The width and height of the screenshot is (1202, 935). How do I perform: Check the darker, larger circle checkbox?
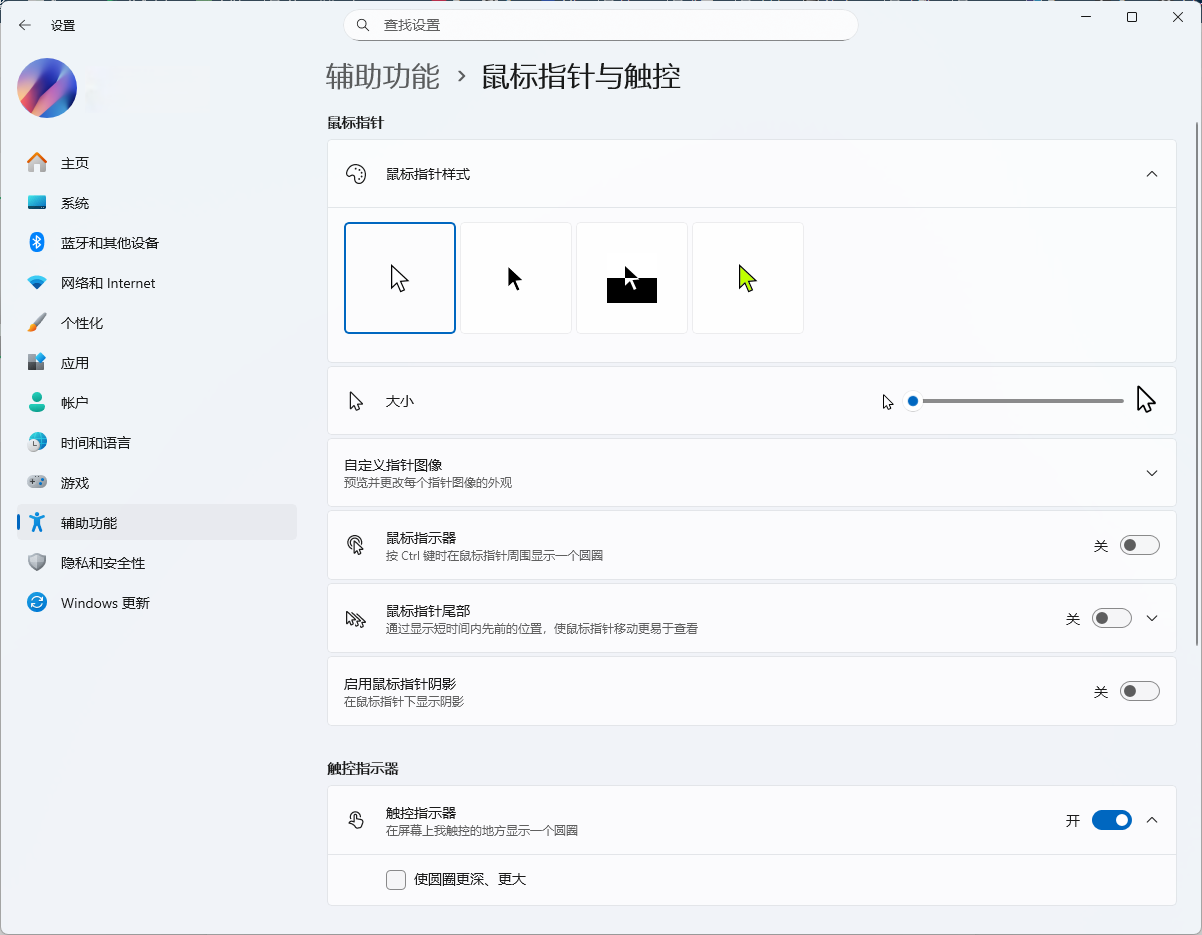396,880
